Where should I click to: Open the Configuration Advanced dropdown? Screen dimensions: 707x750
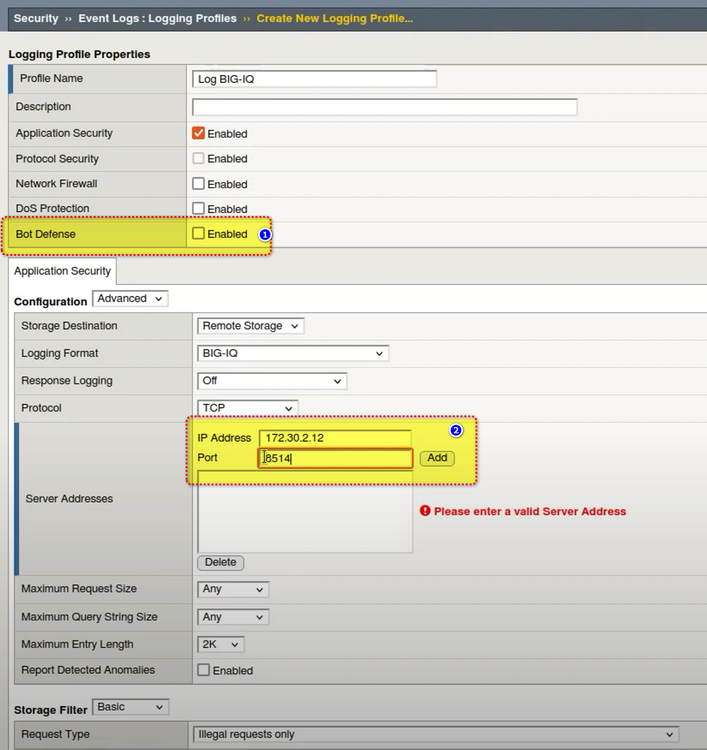[130, 299]
